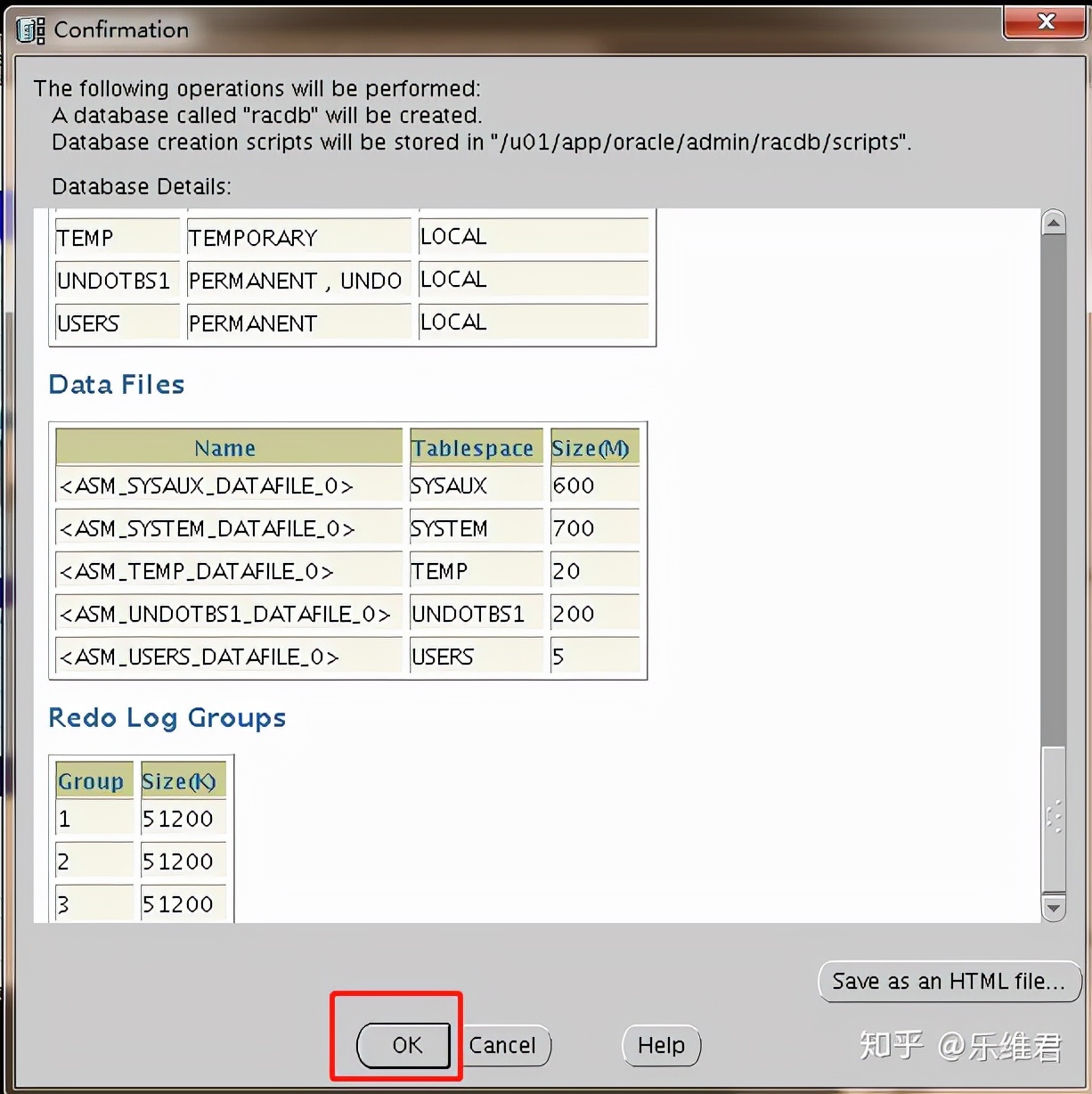Click group 1 size 51200
The image size is (1092, 1094).
pyautogui.click(x=183, y=820)
